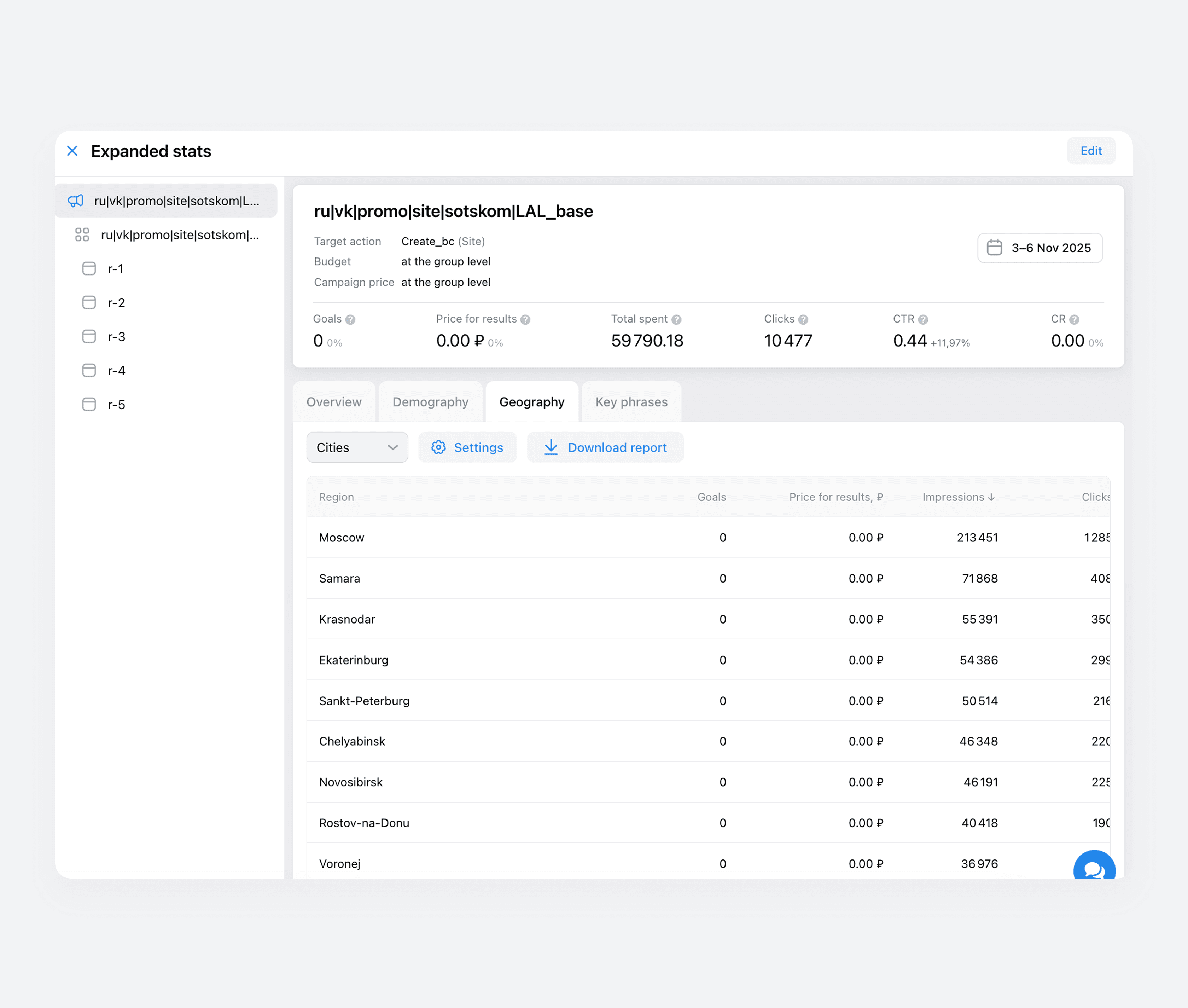The height and width of the screenshot is (1008, 1188).
Task: Click the Total spent help icon
Action: [x=676, y=320]
